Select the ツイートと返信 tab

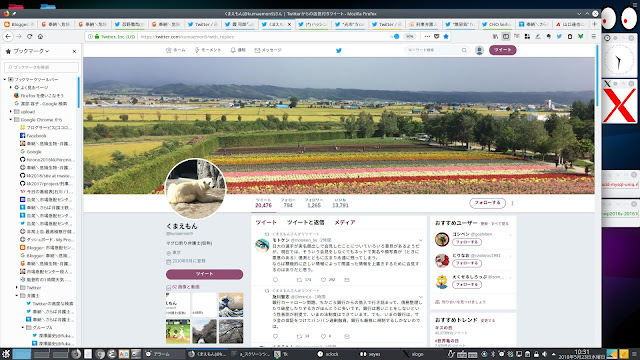[305, 222]
